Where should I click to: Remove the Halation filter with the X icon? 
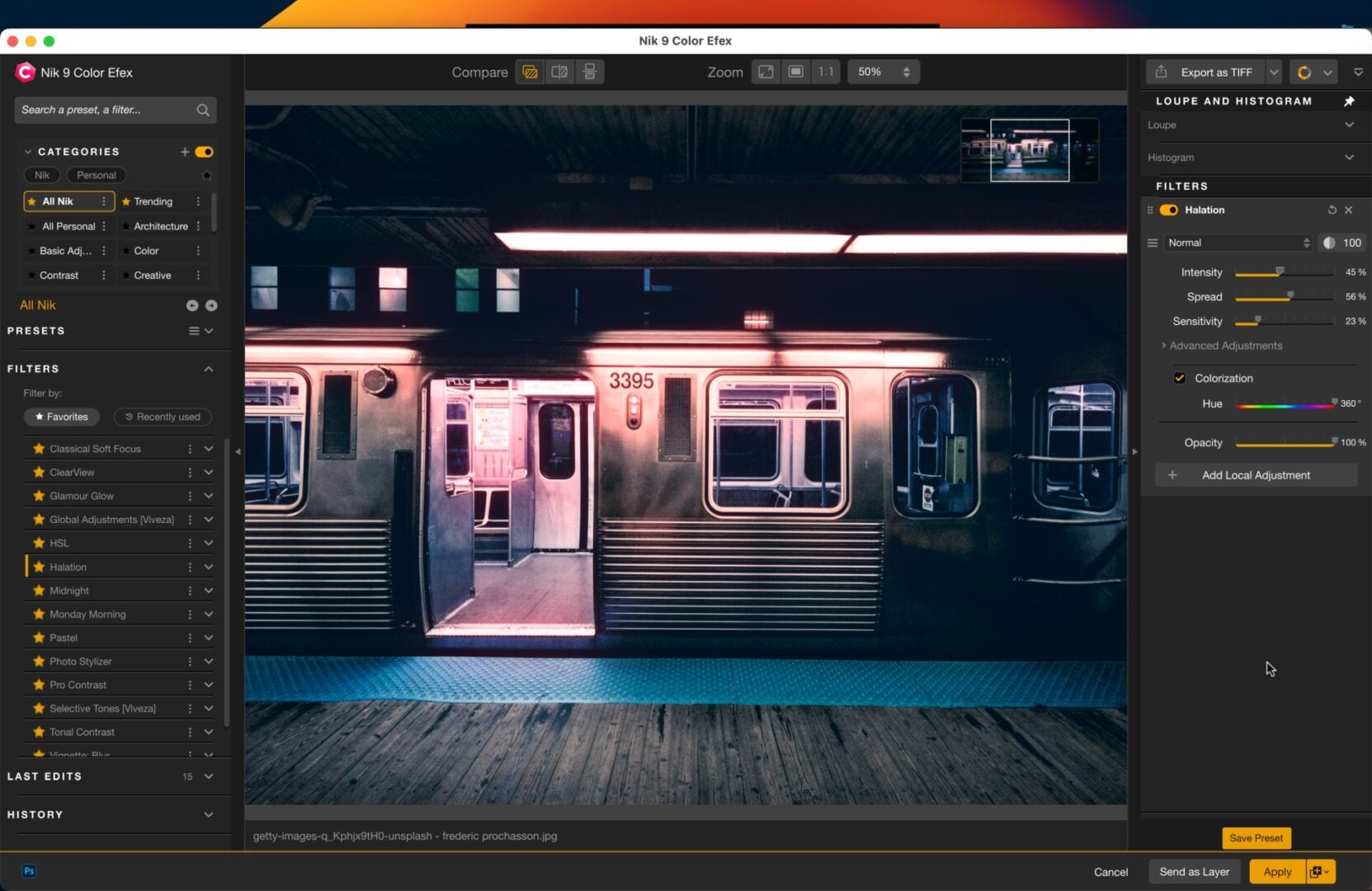[1350, 210]
